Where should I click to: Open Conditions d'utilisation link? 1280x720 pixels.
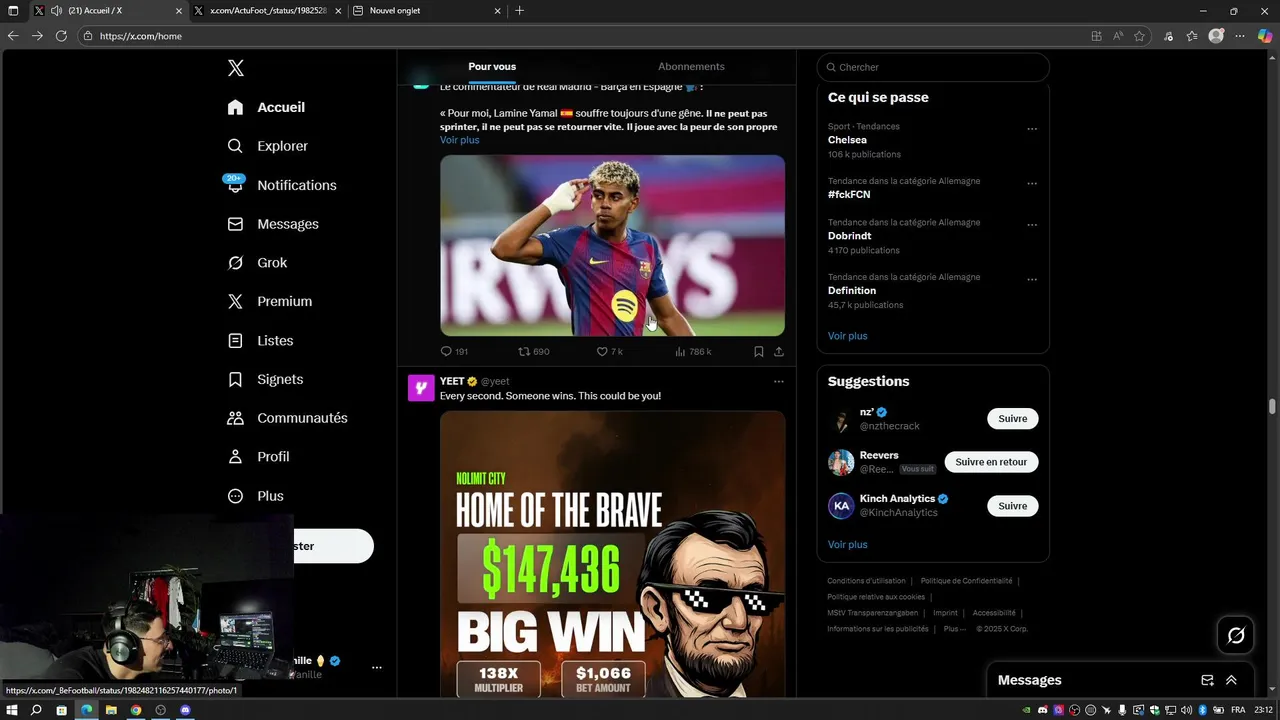[866, 581]
